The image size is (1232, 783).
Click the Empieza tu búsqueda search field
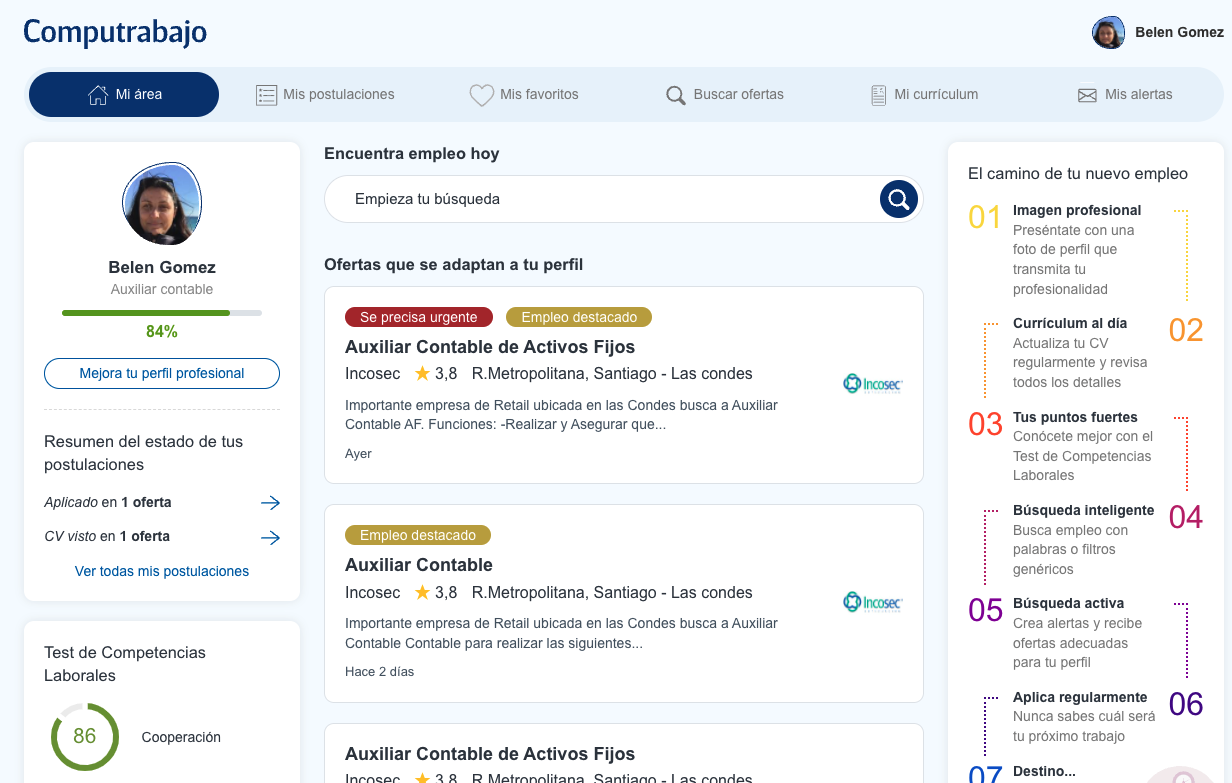[x=600, y=199]
